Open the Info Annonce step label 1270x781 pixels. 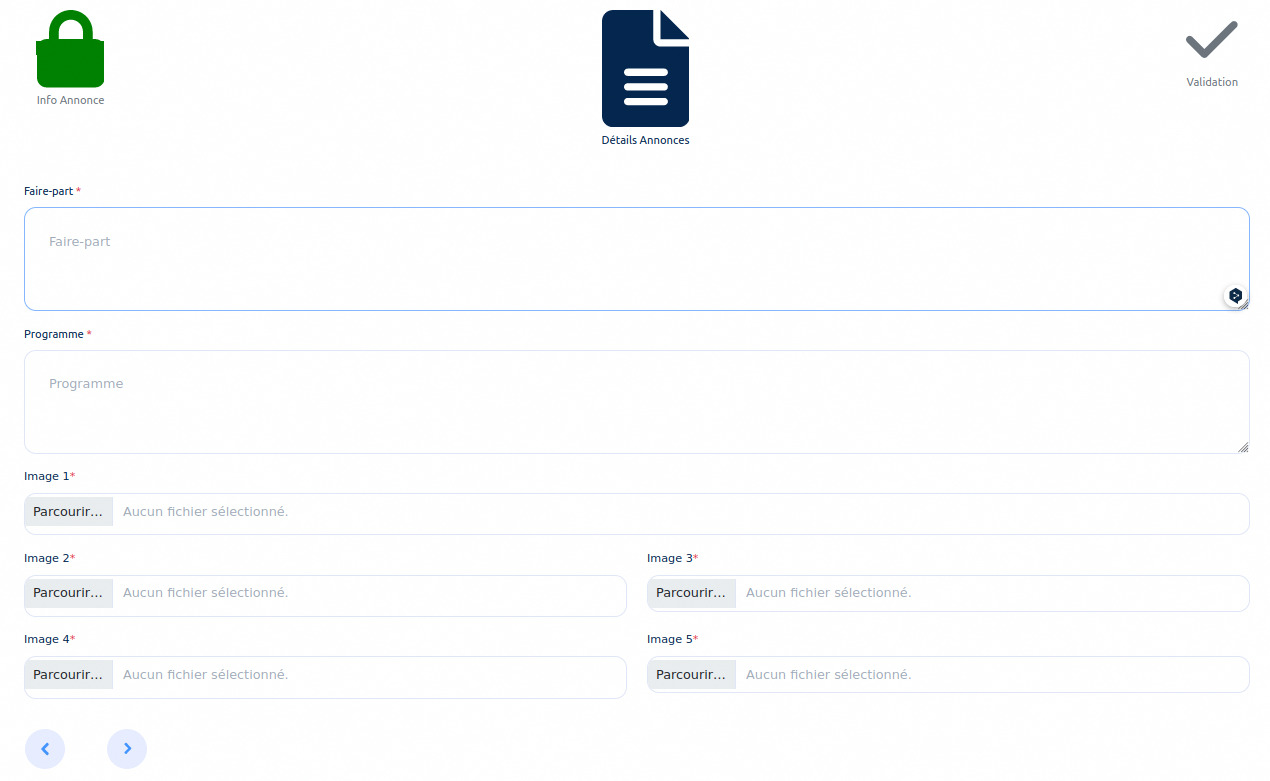tap(70, 100)
